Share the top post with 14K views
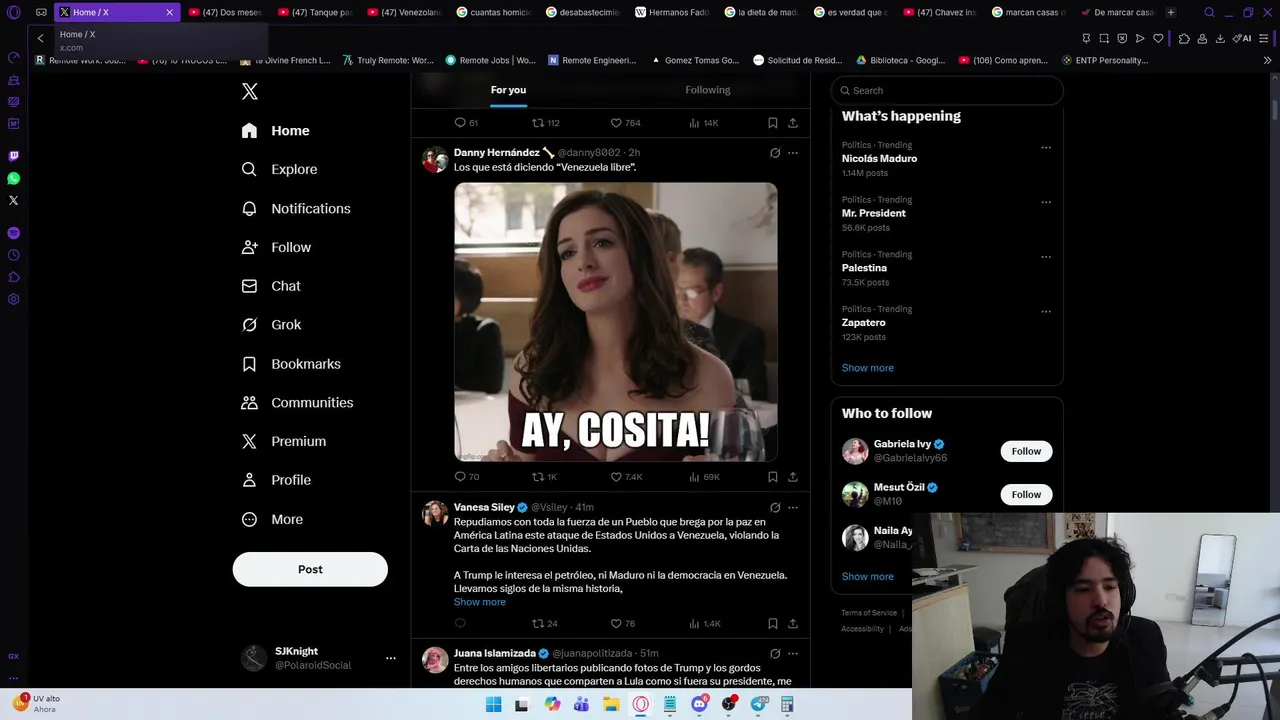This screenshot has height=720, width=1280. click(793, 123)
